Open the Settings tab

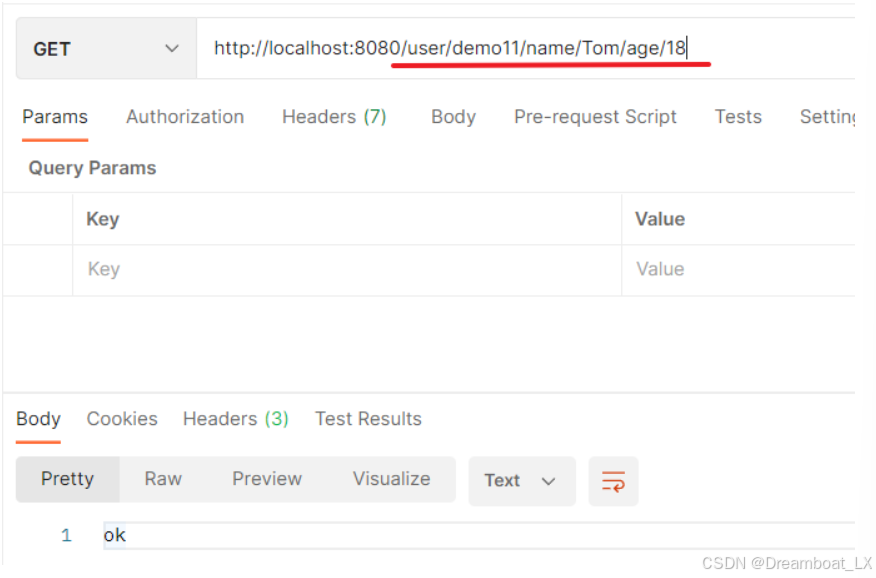[827, 117]
